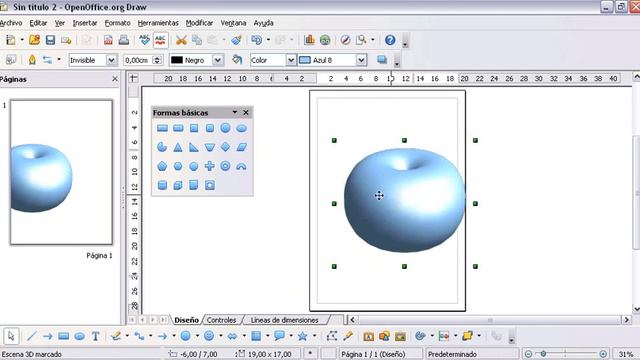The height and width of the screenshot is (360, 640).
Task: Pick the Circle shape in Formas básicas
Action: [x=225, y=128]
